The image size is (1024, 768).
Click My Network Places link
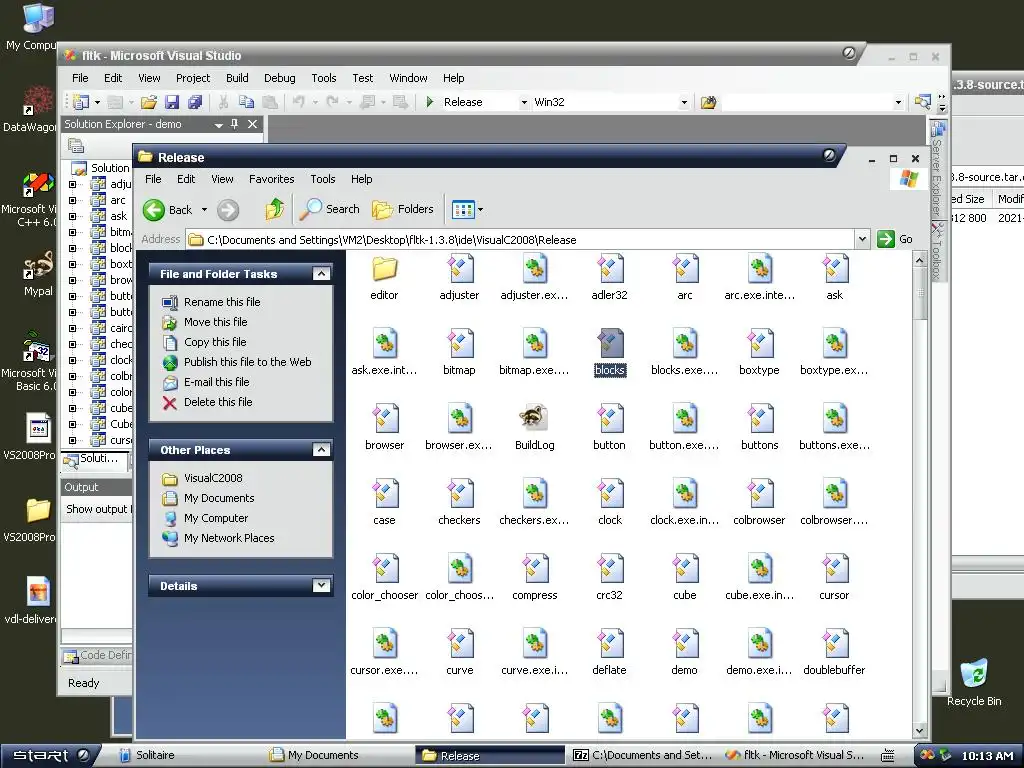tap(229, 537)
